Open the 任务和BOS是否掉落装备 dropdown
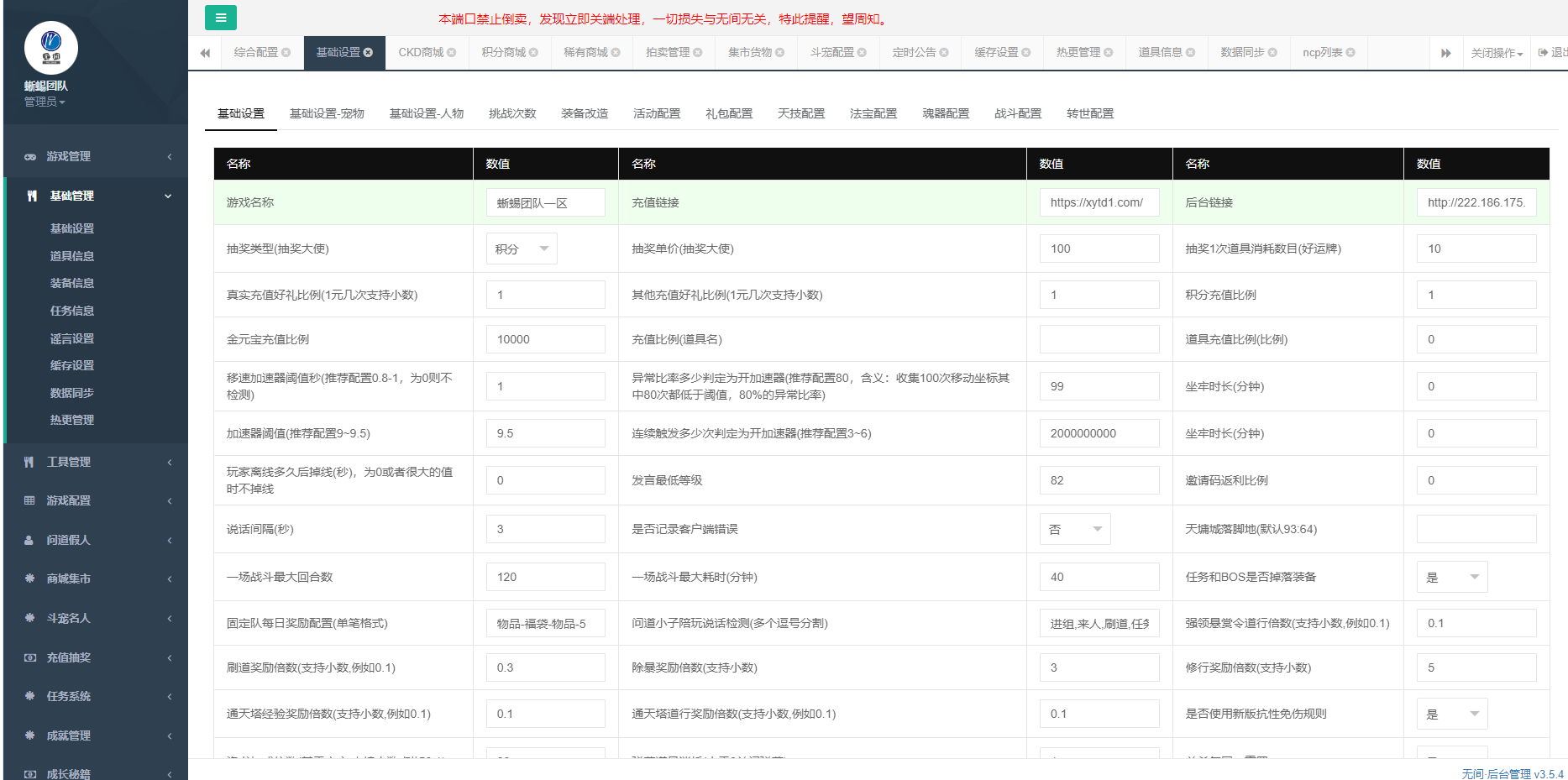The height and width of the screenshot is (780, 1568). [1452, 577]
